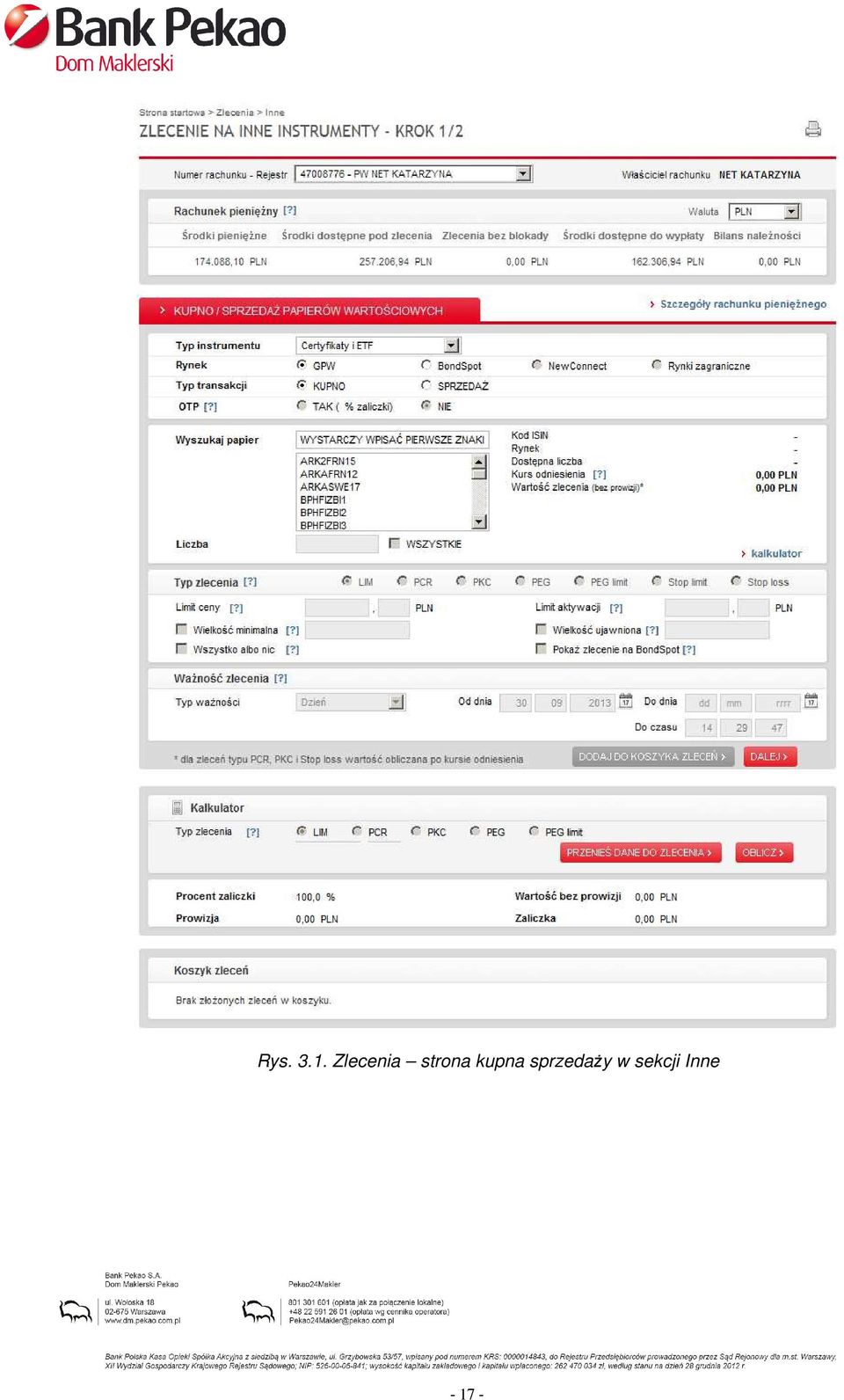Select ARK2FRN15 in securities list
Viewport: 844px width, 1400px height.
pyautogui.click(x=328, y=461)
